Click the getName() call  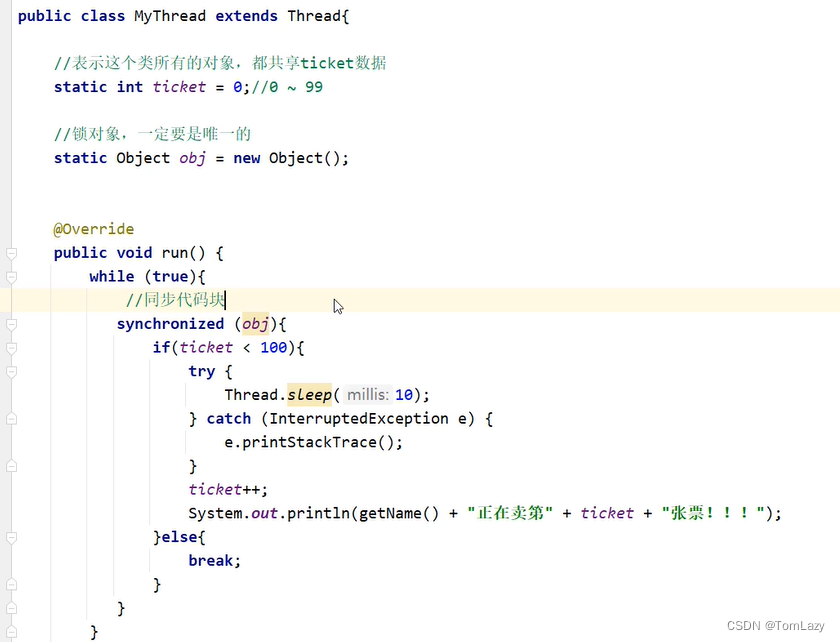click(399, 513)
